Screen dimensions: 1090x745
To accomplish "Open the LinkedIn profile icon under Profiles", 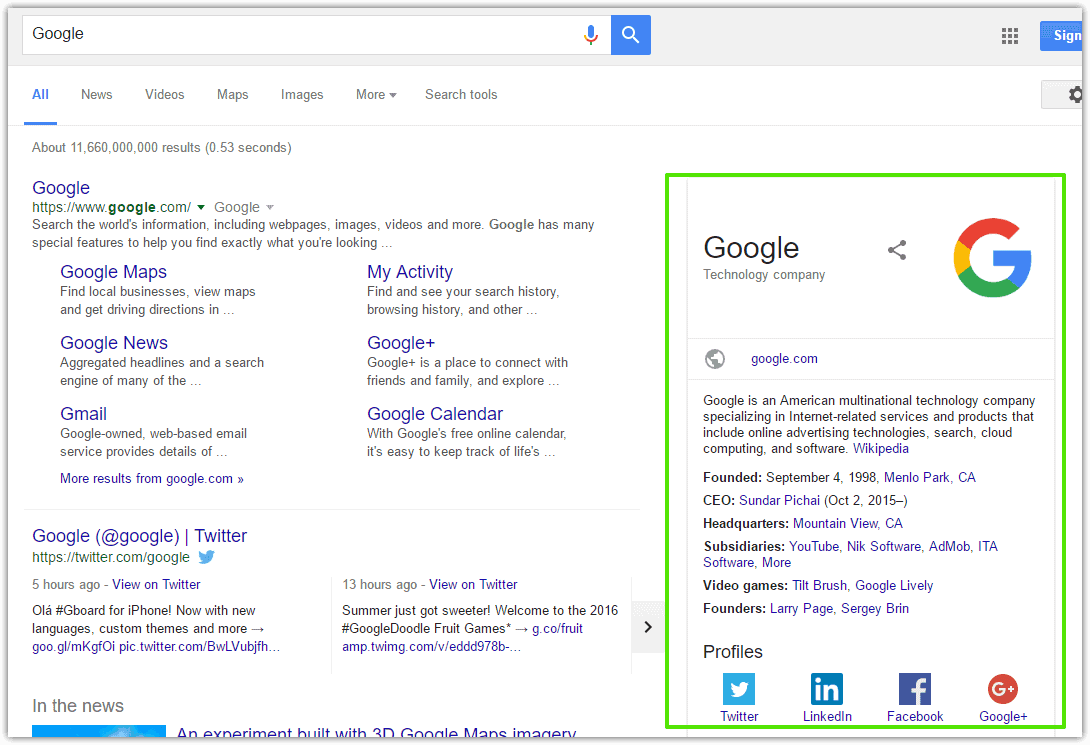I will [x=827, y=689].
